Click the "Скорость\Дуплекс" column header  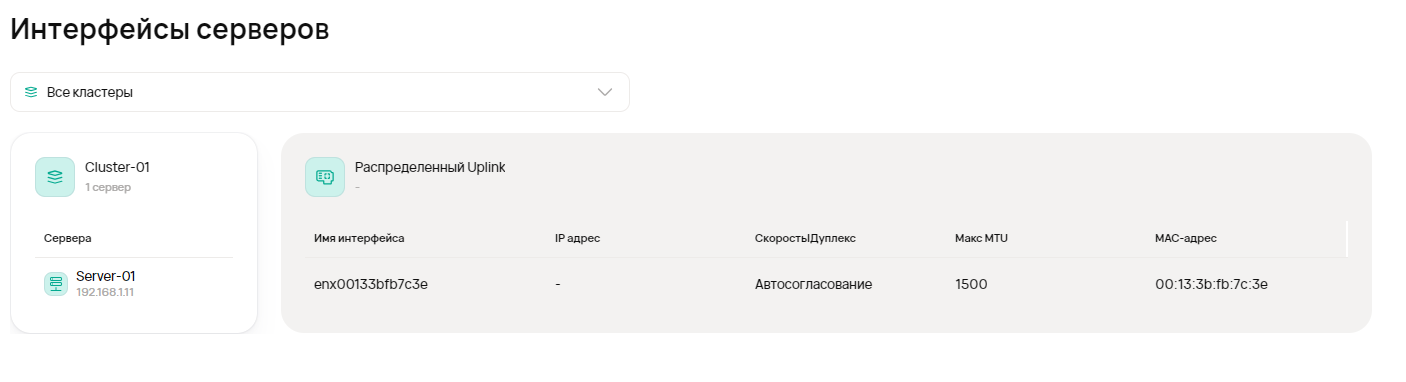[x=805, y=238]
